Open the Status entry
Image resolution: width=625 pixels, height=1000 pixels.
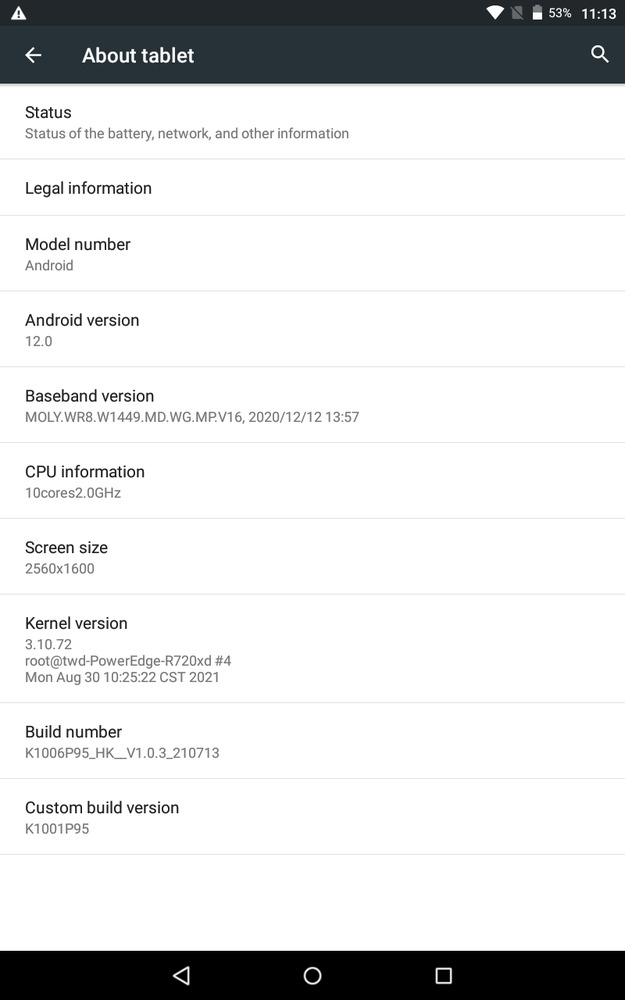pos(312,122)
